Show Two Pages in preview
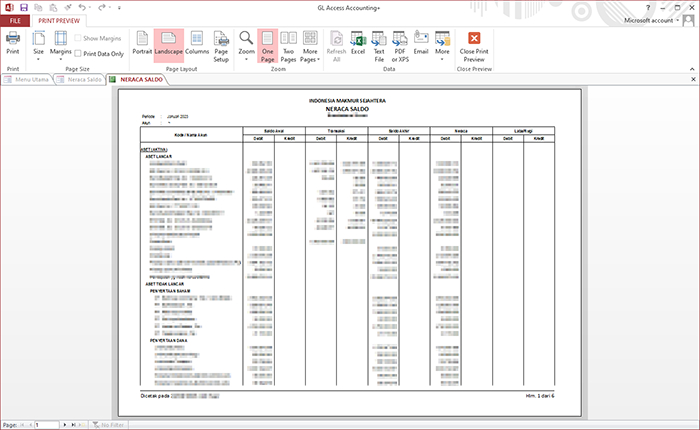The height and width of the screenshot is (430, 700). coord(288,46)
